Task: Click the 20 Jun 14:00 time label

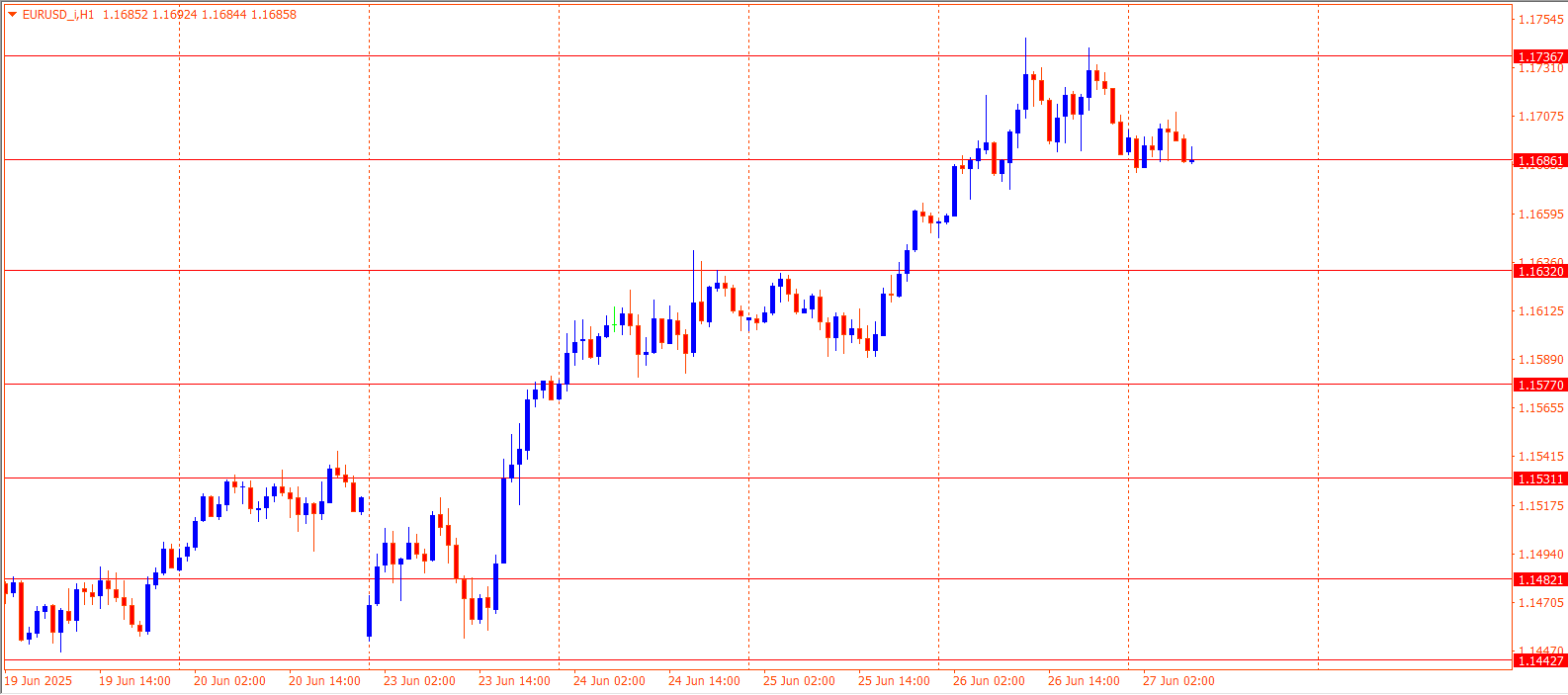Action: pyautogui.click(x=324, y=681)
